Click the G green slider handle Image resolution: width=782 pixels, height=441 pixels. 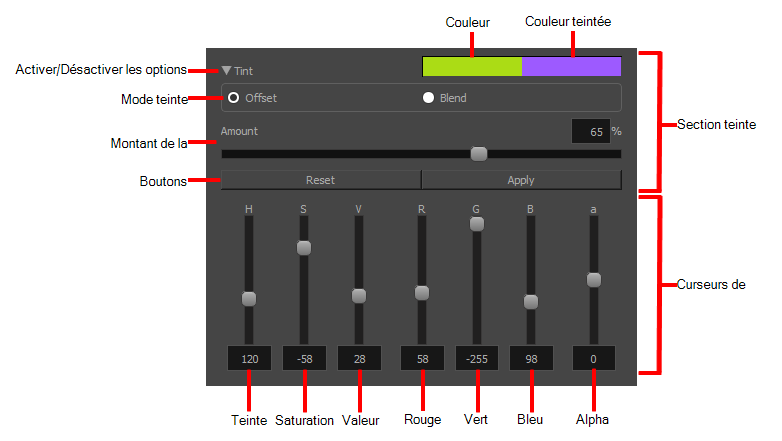click(477, 224)
